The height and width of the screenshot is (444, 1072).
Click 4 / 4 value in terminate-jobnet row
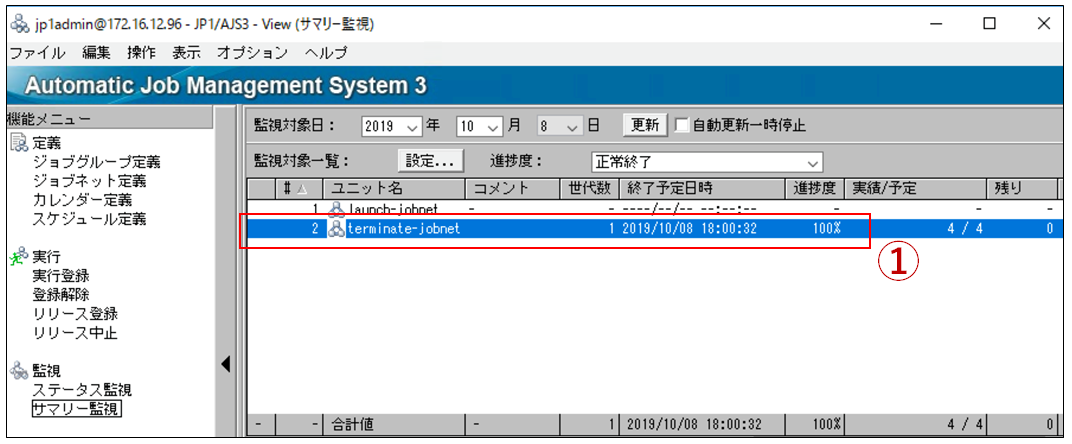pos(965,229)
